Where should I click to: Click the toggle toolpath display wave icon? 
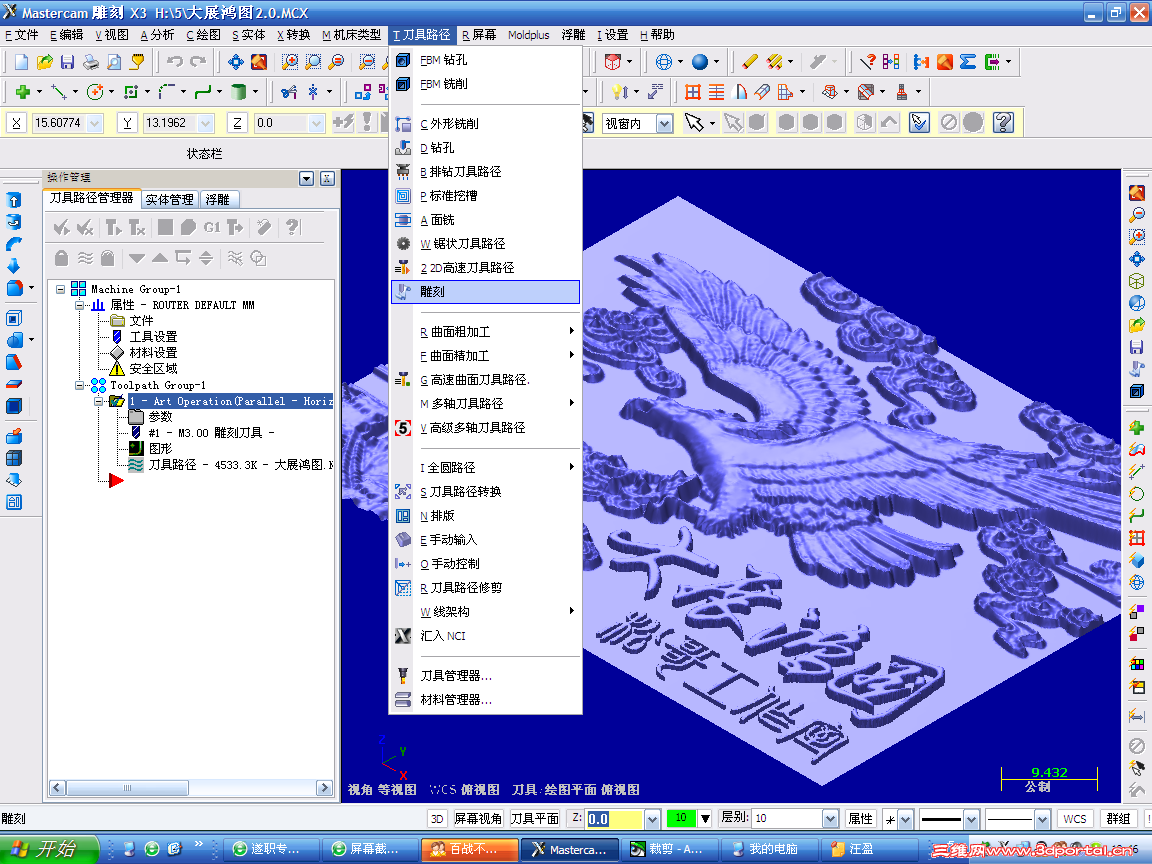(86, 258)
